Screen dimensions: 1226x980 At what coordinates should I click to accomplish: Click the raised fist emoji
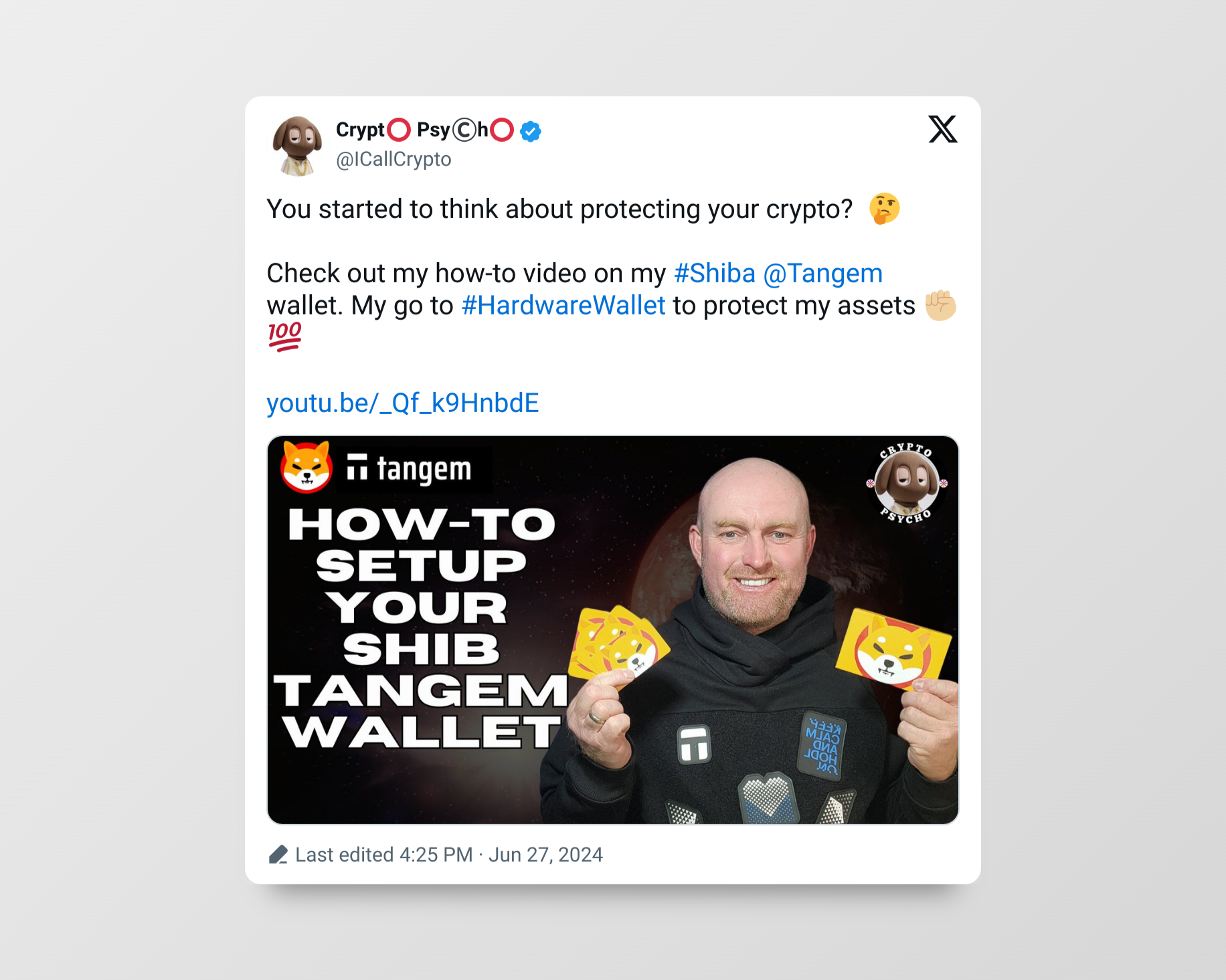point(940,305)
